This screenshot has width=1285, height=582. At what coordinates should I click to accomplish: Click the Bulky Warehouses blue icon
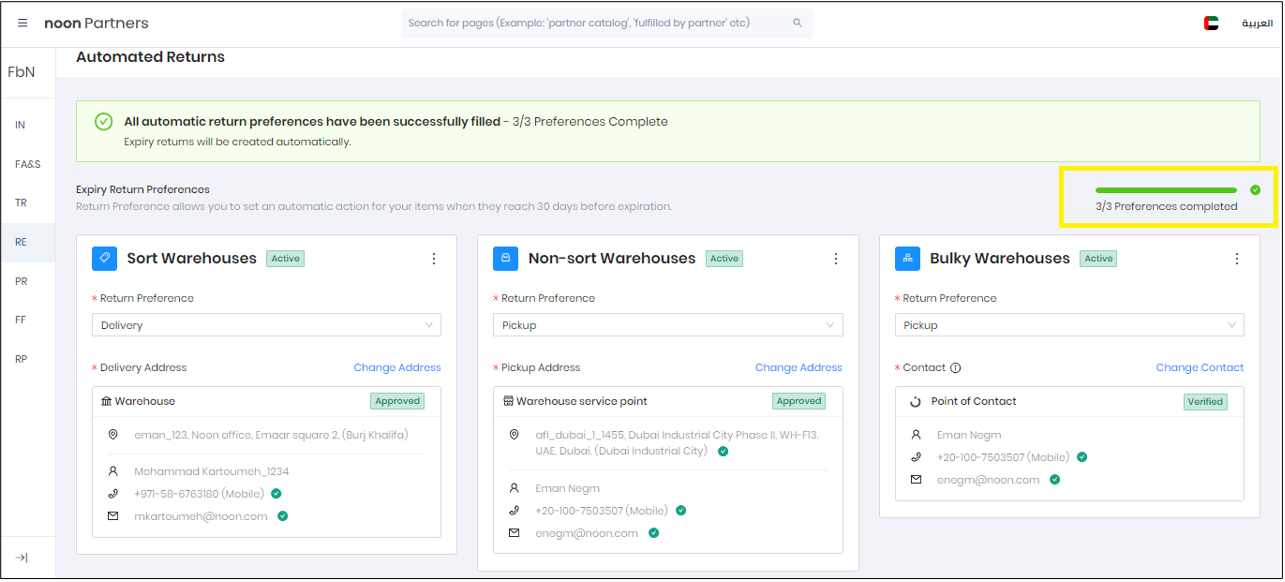point(908,258)
